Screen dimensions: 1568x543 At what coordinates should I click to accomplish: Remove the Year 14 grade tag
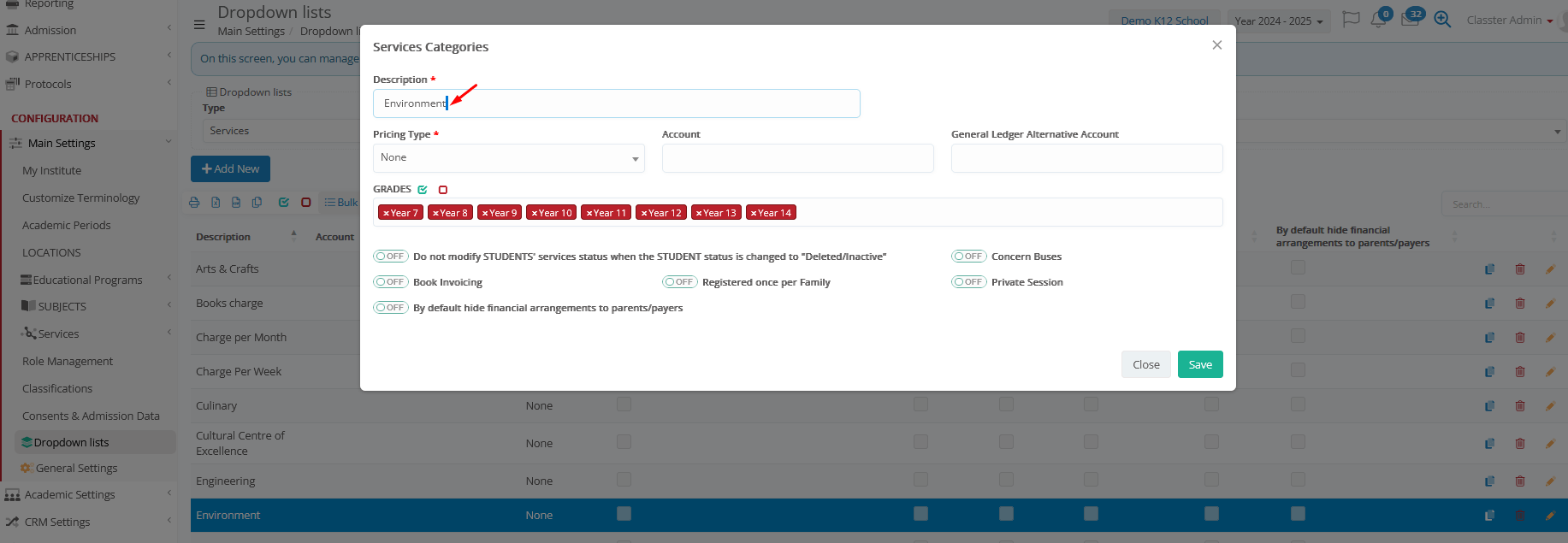tap(754, 213)
